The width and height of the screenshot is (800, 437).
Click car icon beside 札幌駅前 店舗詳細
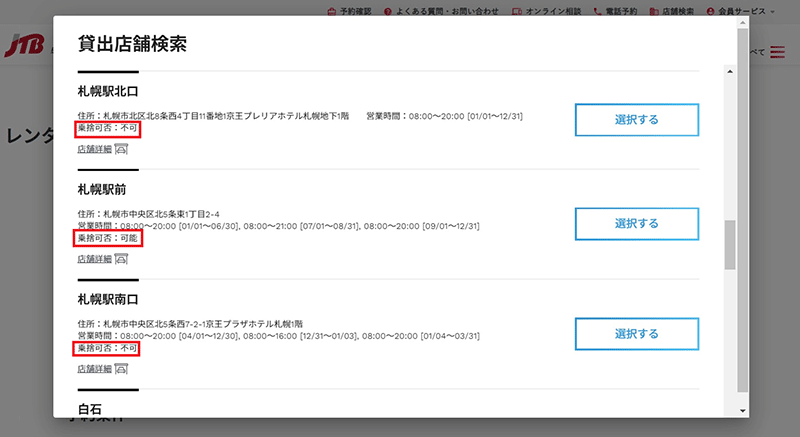tap(120, 258)
